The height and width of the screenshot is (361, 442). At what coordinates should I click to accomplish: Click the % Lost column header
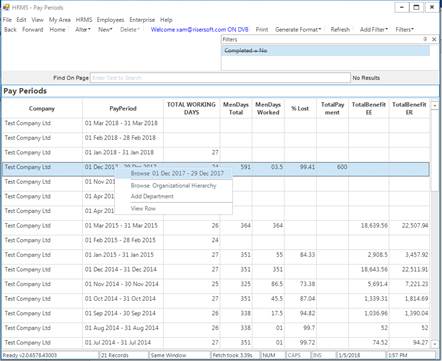[300, 109]
